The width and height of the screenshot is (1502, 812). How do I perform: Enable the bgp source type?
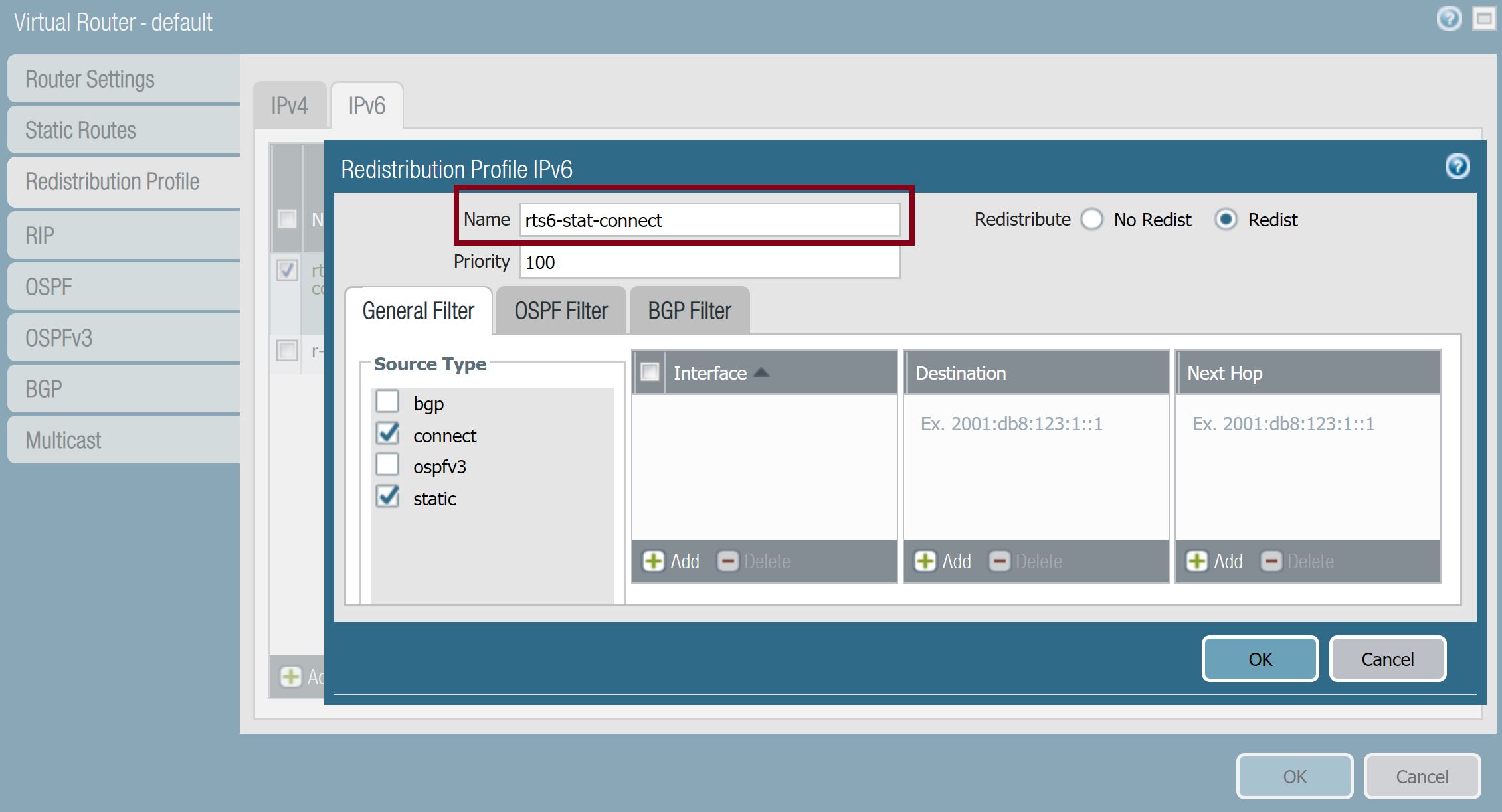pyautogui.click(x=388, y=402)
